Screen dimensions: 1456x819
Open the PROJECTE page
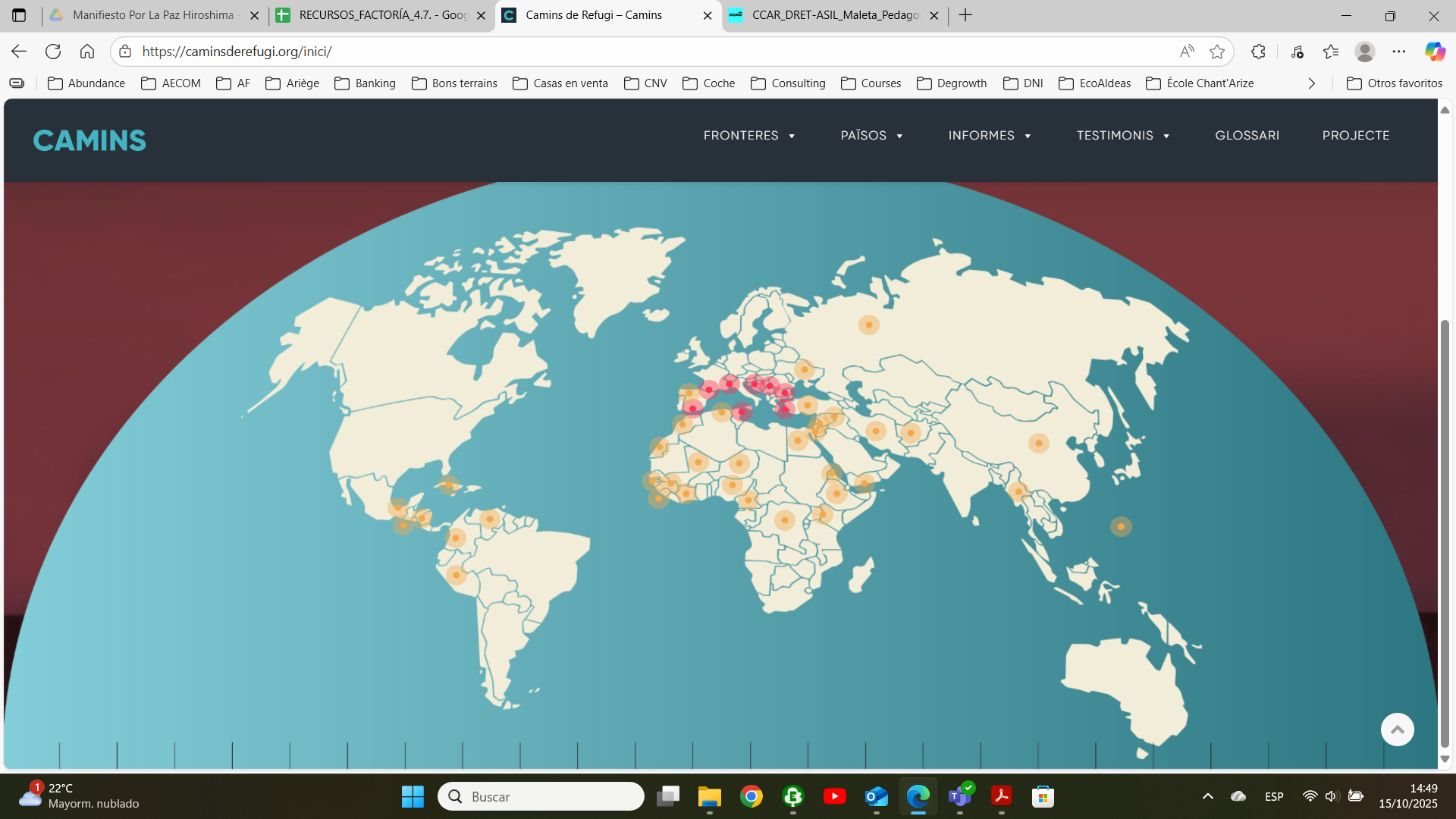pyautogui.click(x=1355, y=136)
